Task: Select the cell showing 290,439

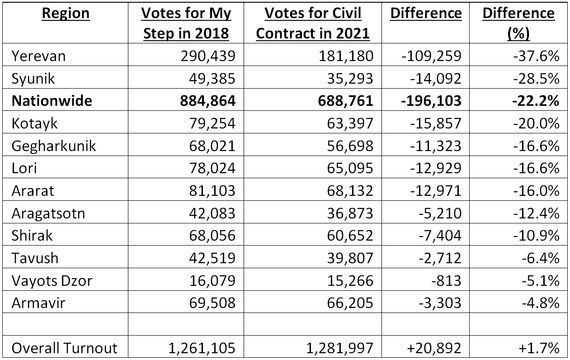Action: (208, 56)
